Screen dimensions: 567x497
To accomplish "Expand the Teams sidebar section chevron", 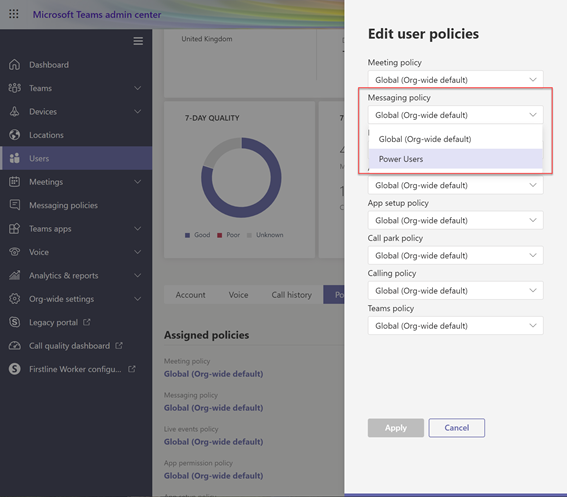I will click(x=137, y=88).
